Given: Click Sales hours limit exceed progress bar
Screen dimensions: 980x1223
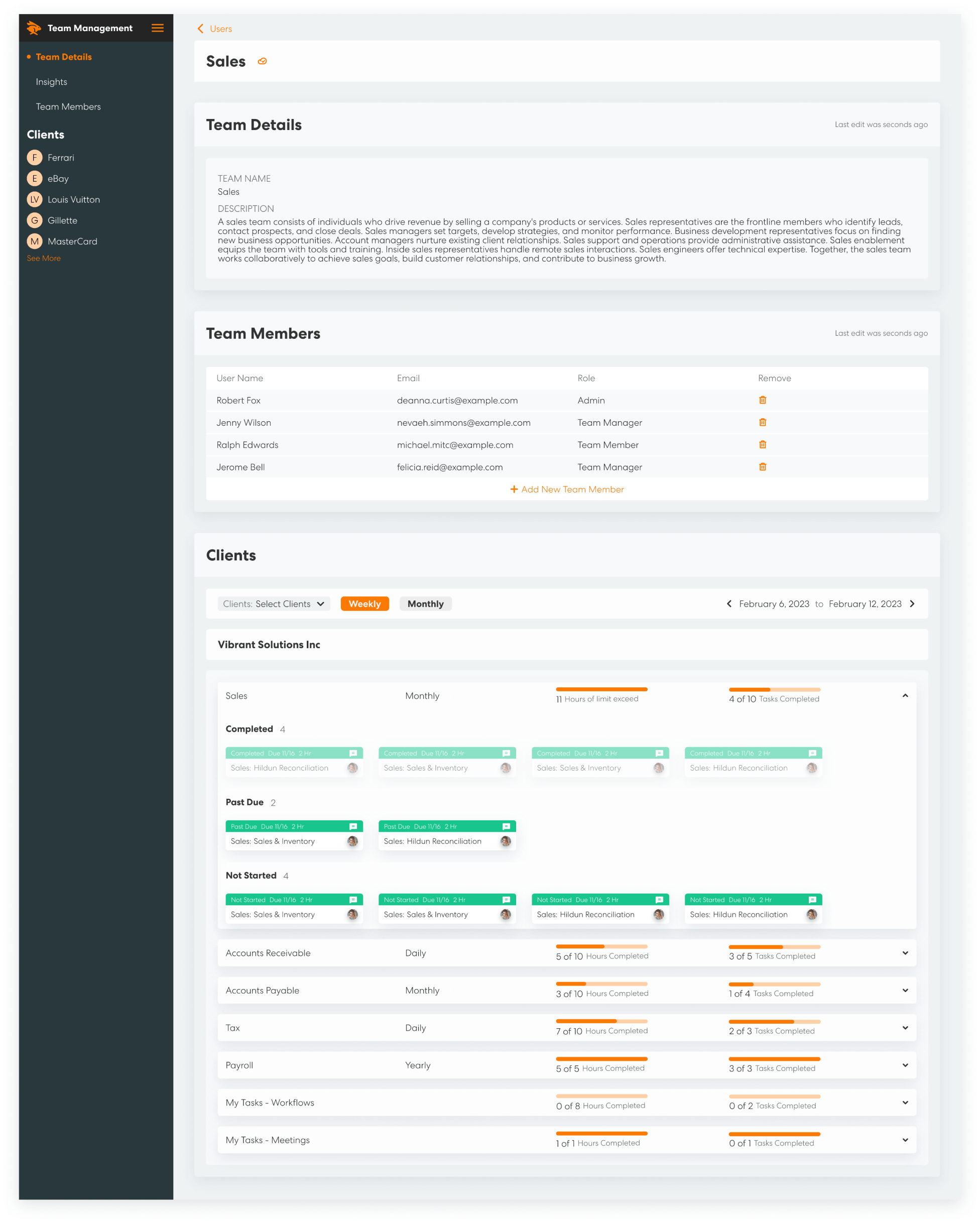Looking at the screenshot, I should pos(602,689).
